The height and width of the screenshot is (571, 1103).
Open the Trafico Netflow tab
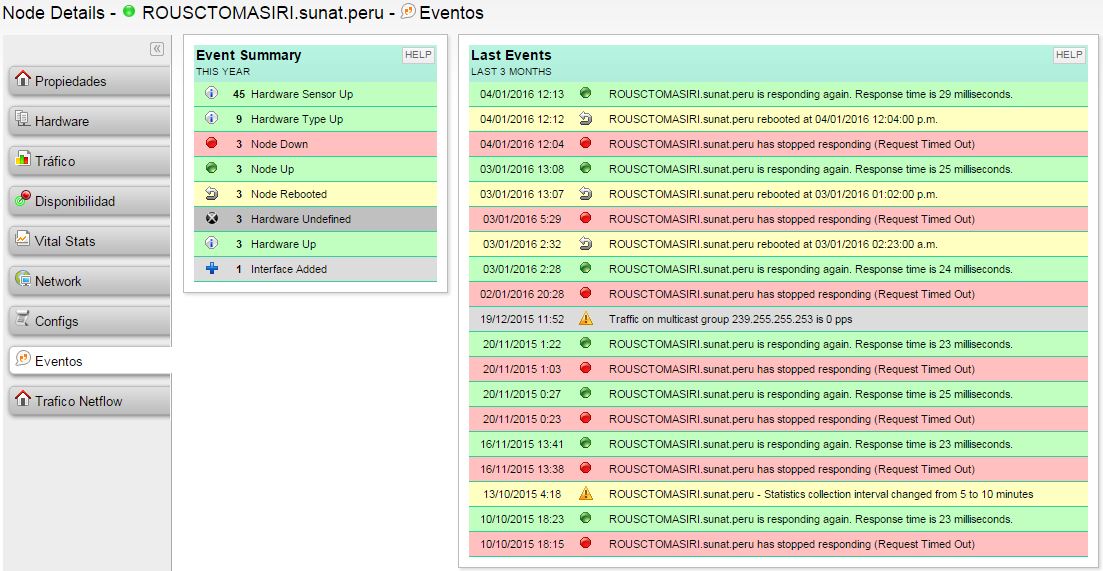89,401
